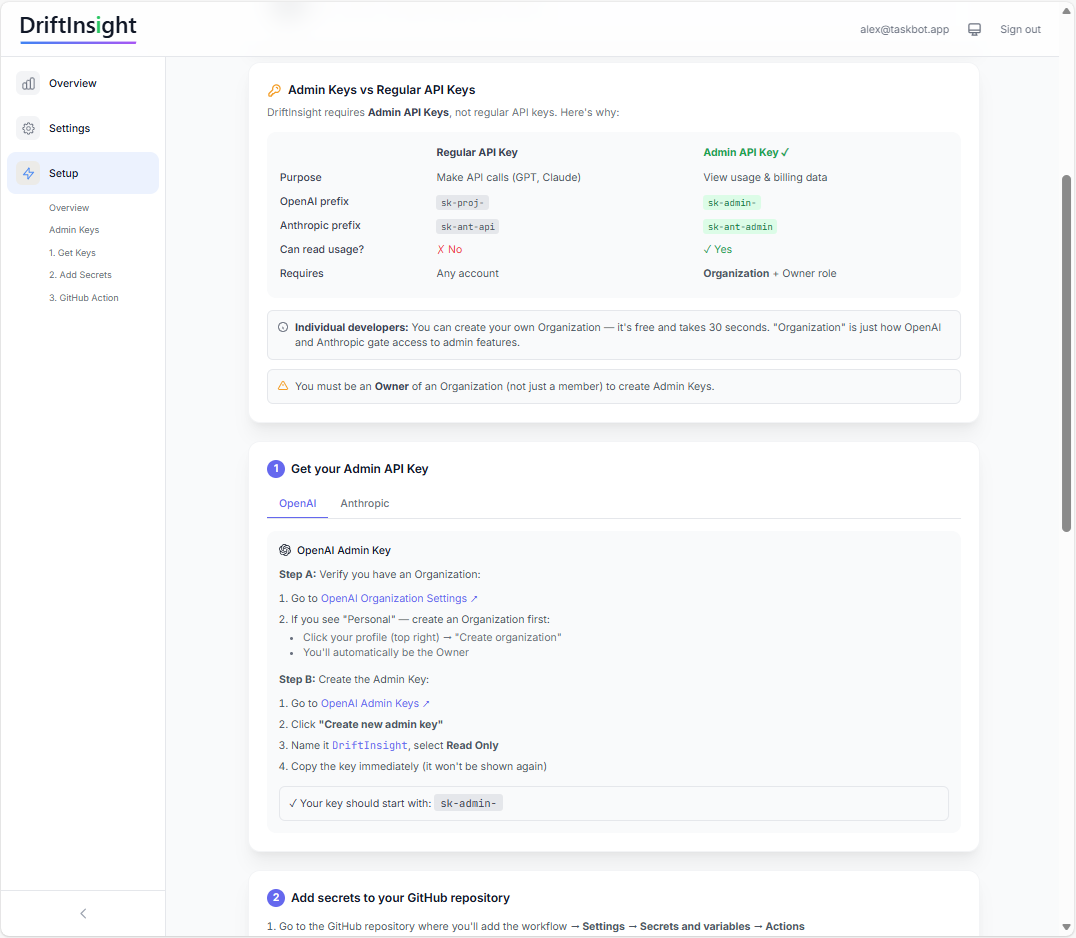The width and height of the screenshot is (1076, 938).
Task: Click Sign out
Action: [x=1020, y=29]
